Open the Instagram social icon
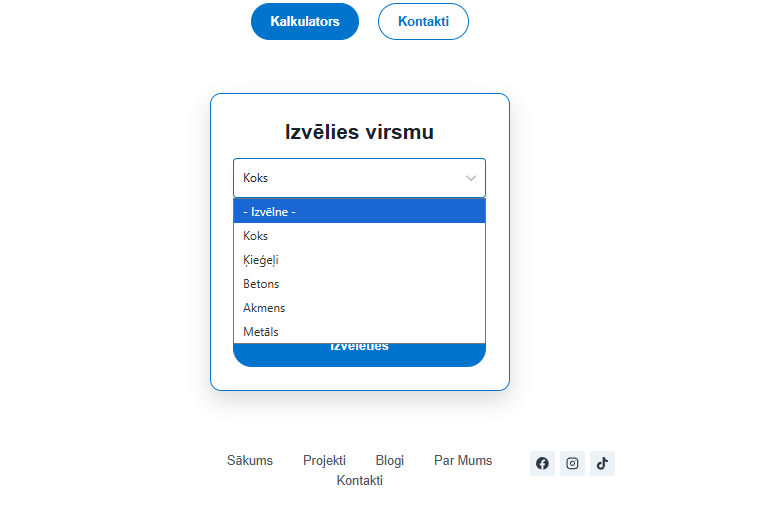Viewport: 777px width, 511px height. [572, 463]
